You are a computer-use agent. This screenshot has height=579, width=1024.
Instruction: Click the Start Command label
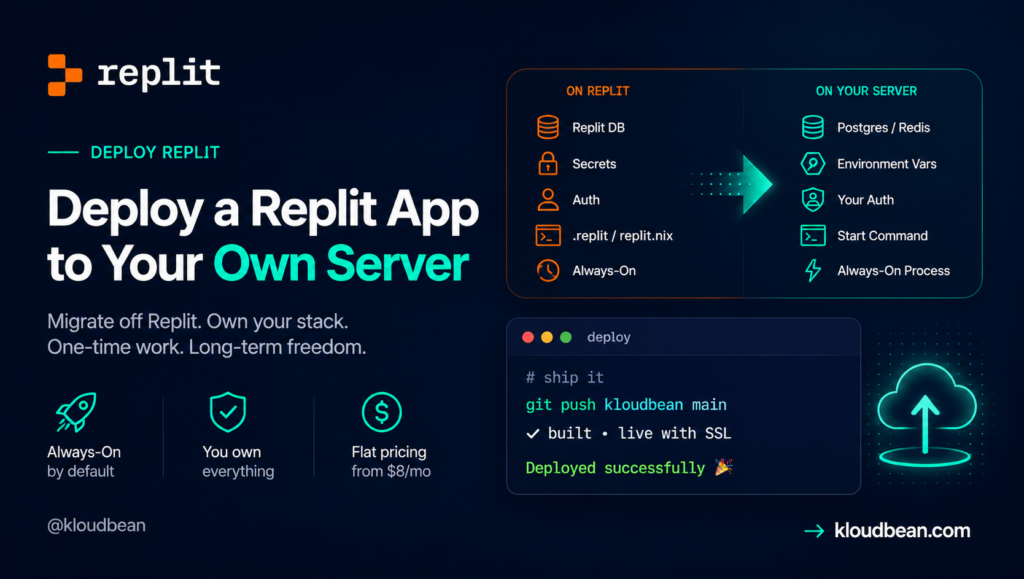point(882,236)
